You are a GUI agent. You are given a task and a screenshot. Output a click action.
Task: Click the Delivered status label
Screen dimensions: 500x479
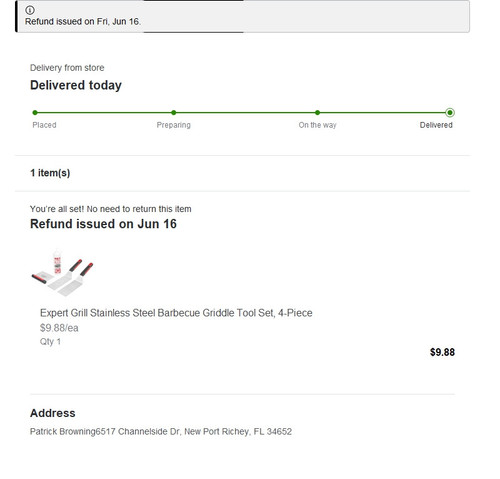(436, 125)
